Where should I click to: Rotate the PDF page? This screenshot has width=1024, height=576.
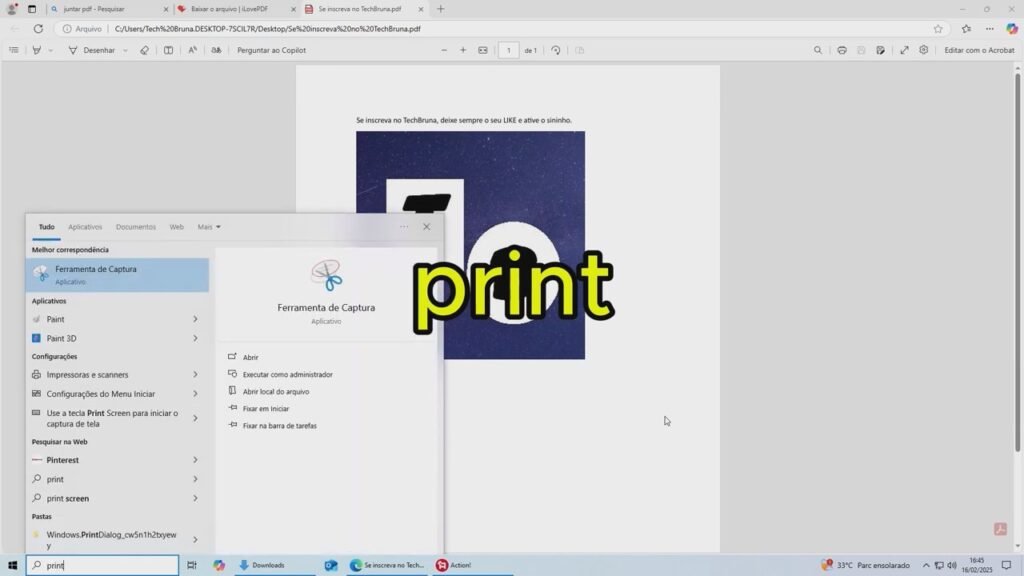(x=556, y=50)
